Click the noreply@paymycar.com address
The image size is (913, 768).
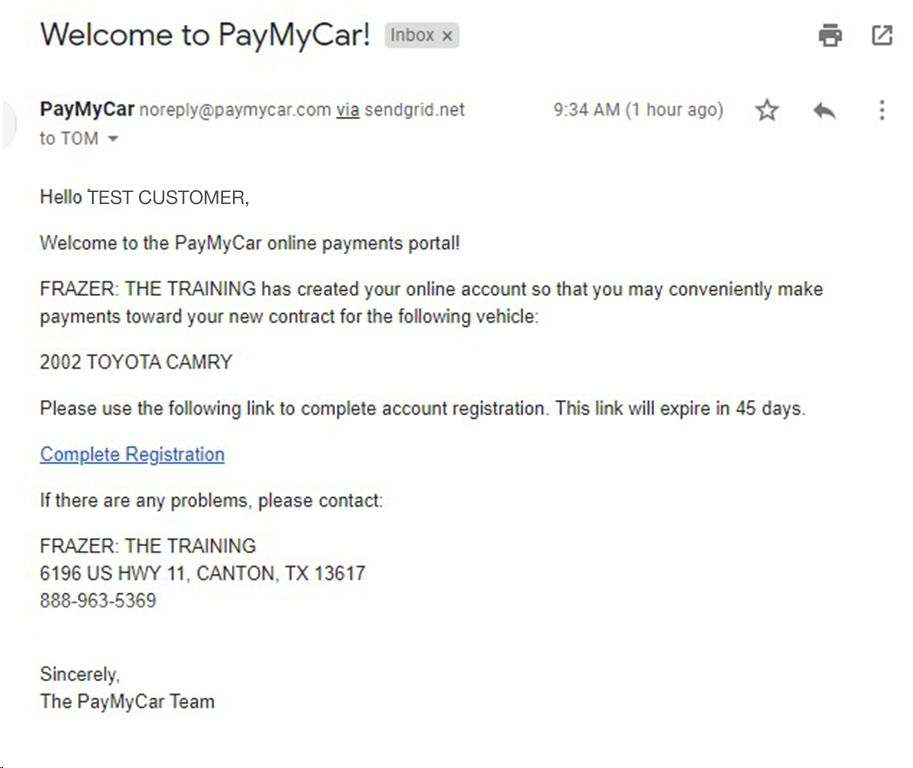click(x=235, y=109)
